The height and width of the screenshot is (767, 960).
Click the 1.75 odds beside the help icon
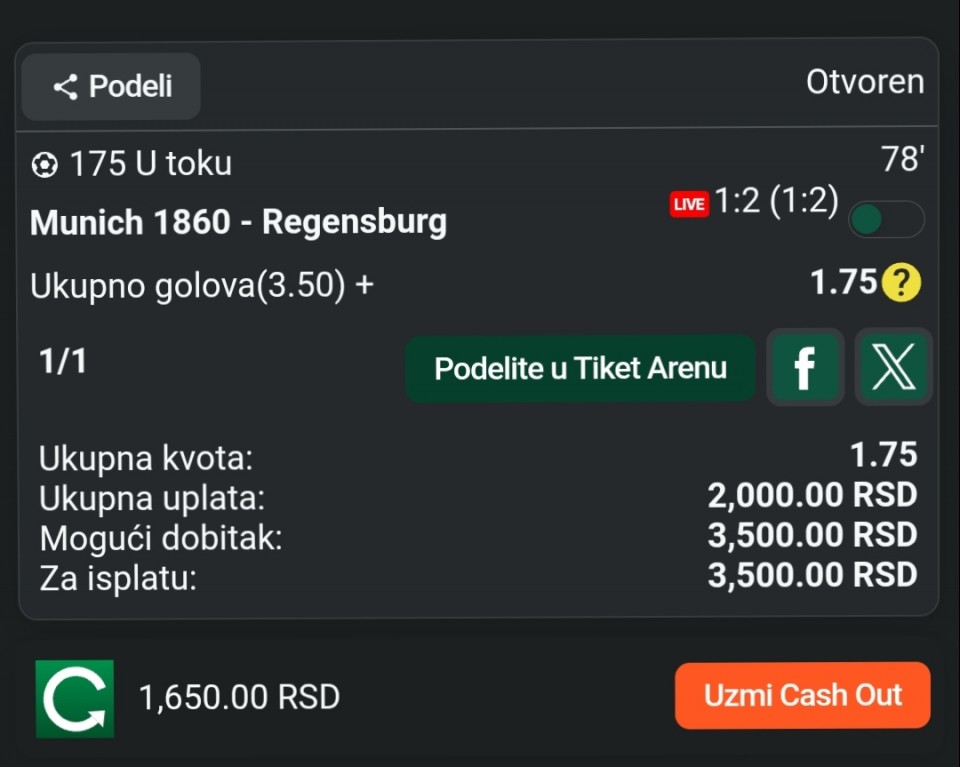coord(843,283)
